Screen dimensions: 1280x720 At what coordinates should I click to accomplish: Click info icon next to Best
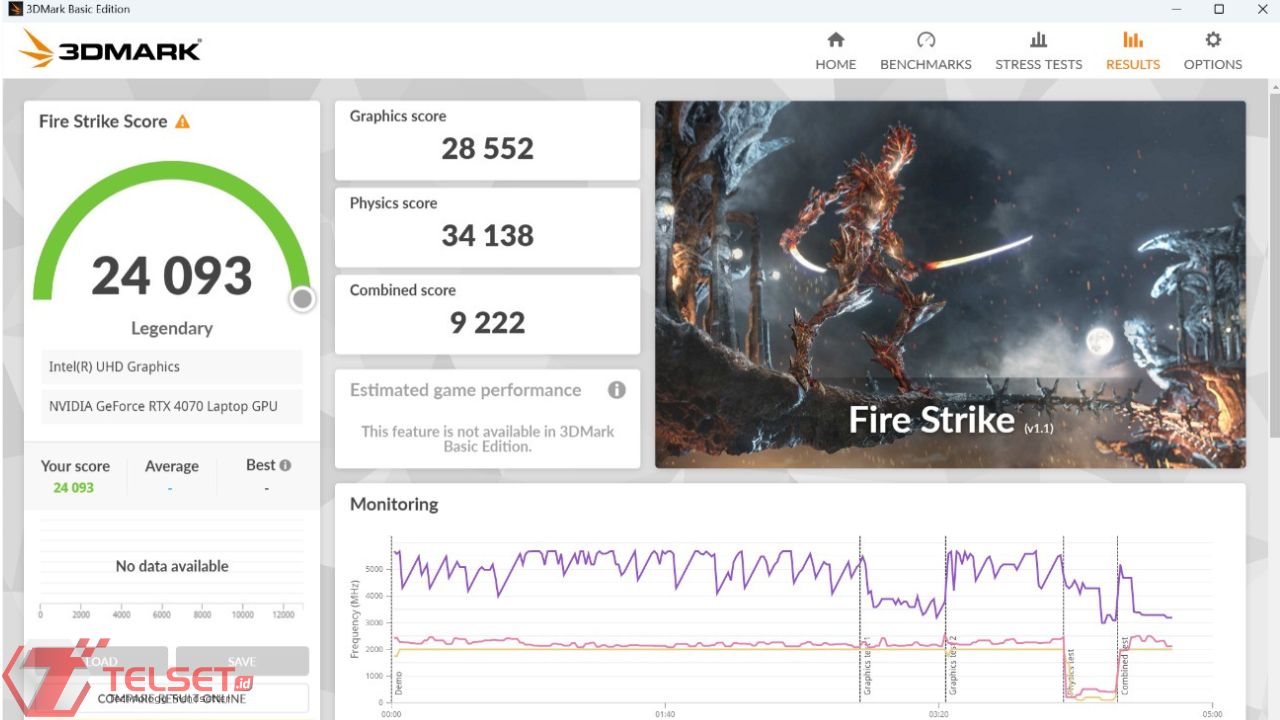click(286, 465)
